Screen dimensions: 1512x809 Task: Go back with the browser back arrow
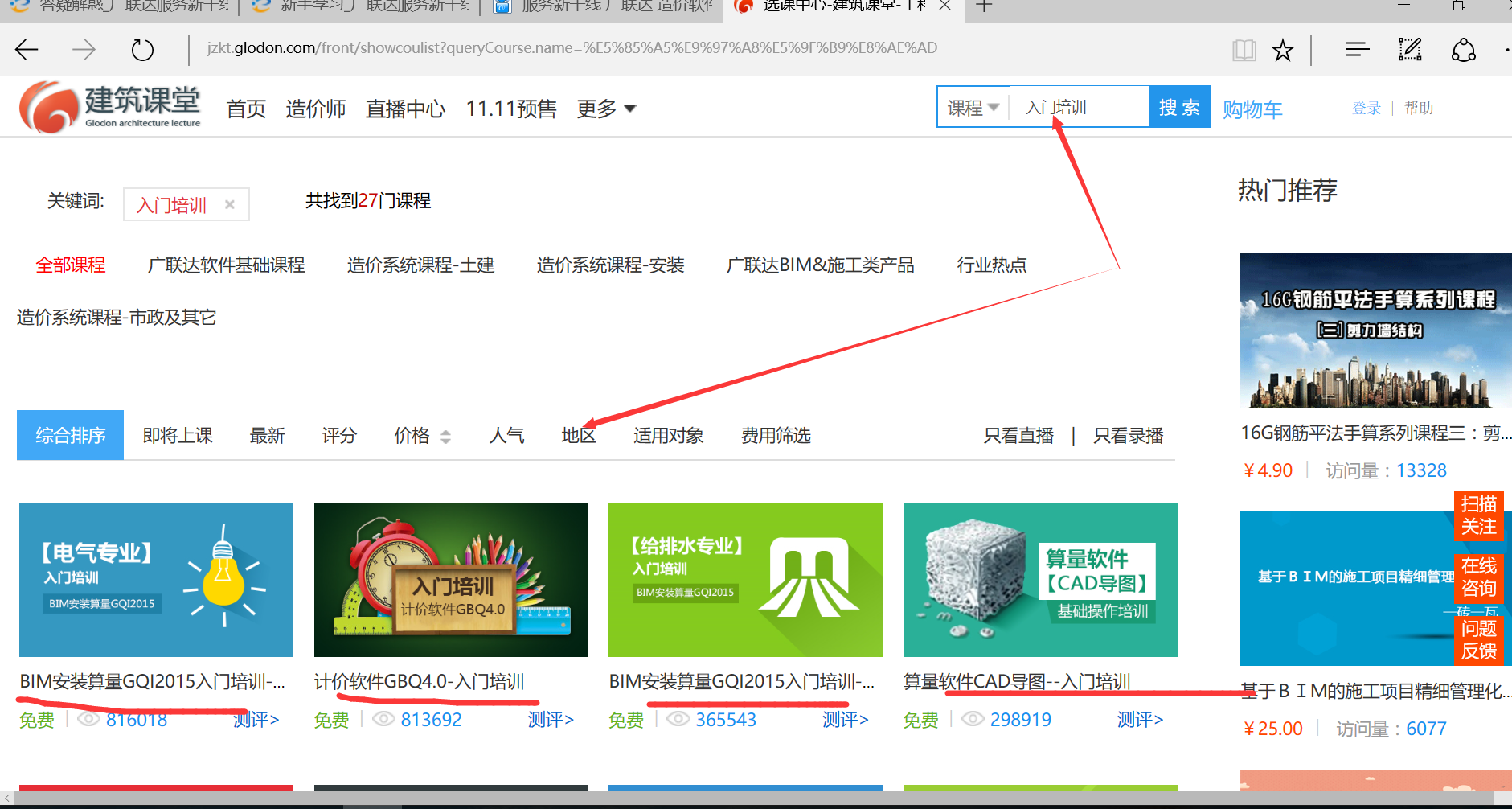pyautogui.click(x=27, y=50)
